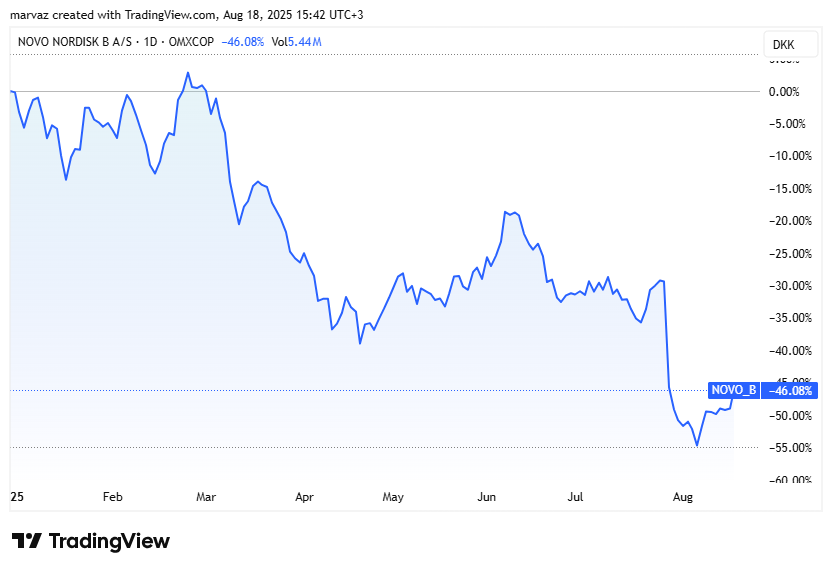The width and height of the screenshot is (832, 571).
Task: Click the 25 year label on time axis
Action: click(17, 497)
